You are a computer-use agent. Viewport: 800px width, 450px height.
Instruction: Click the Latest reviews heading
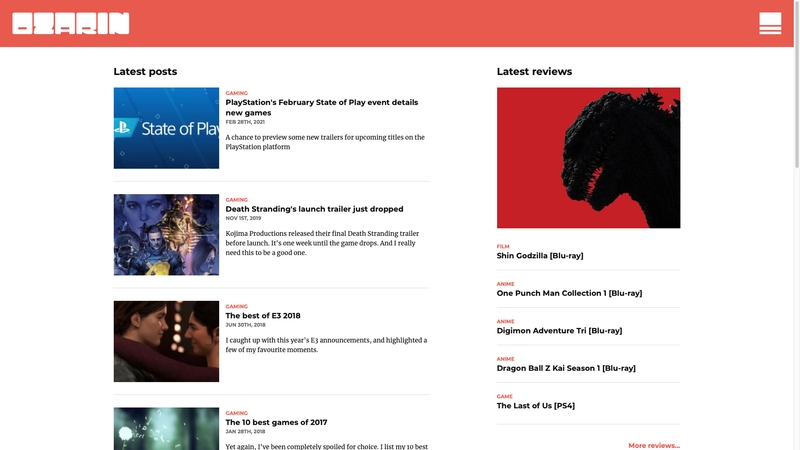[x=535, y=72]
